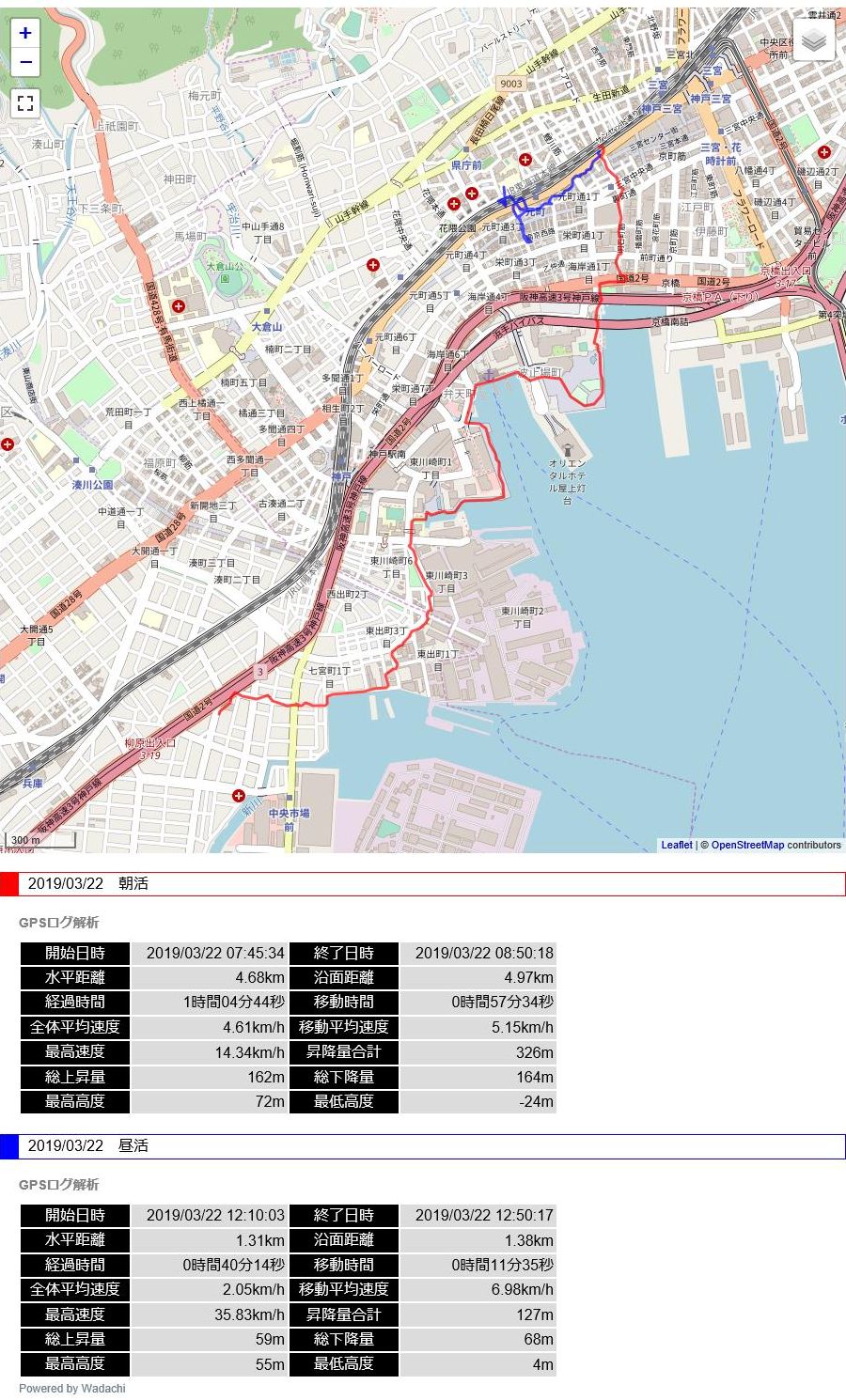Open the map layers control
This screenshot has width=846, height=1400.
pyautogui.click(x=814, y=40)
